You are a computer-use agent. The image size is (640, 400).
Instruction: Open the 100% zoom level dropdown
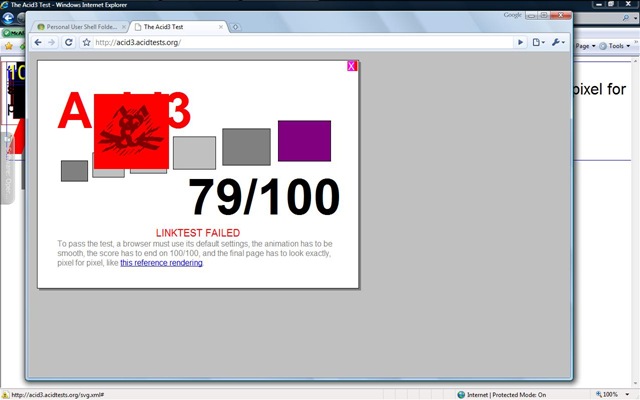point(627,394)
